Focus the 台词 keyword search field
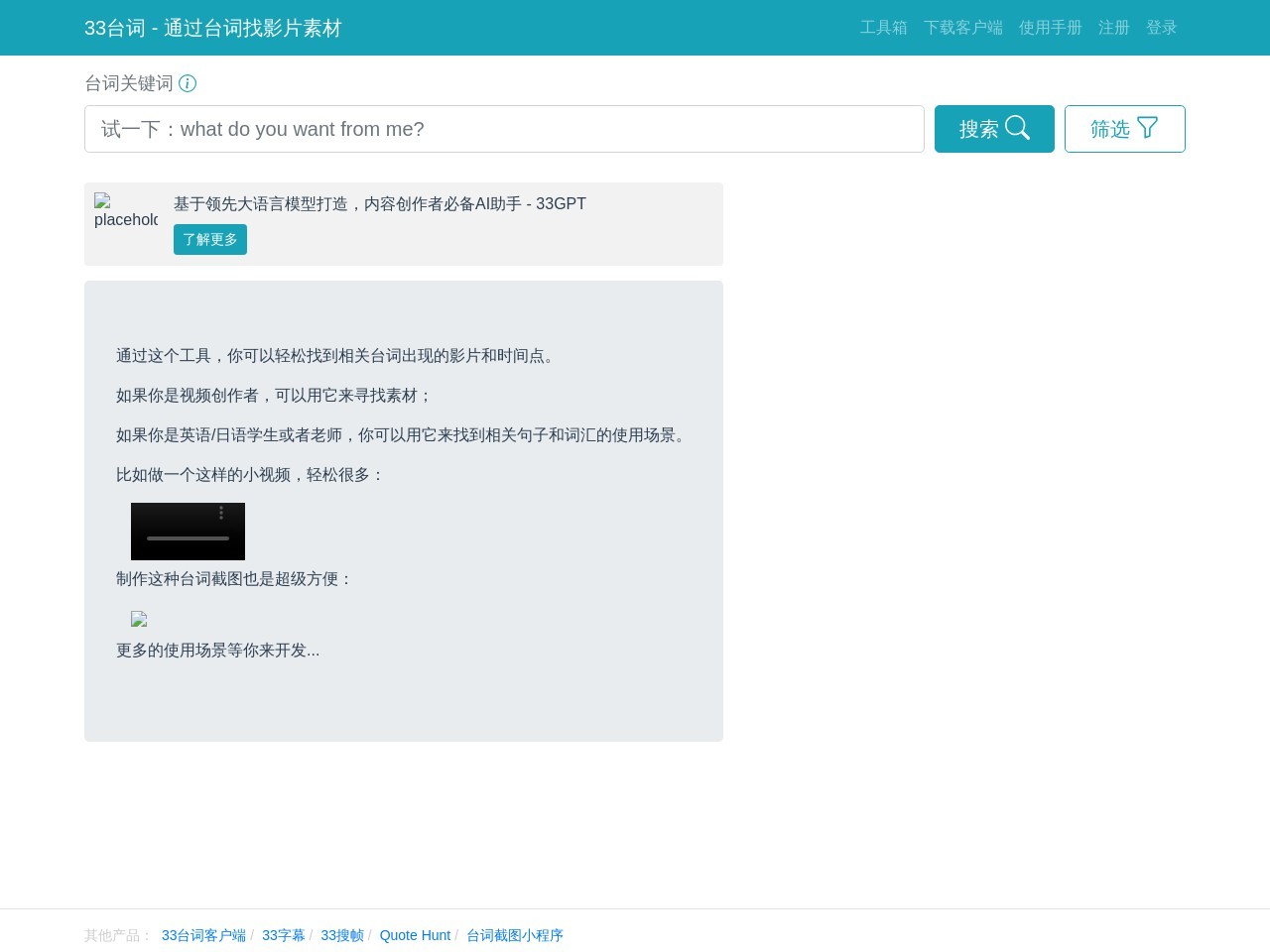 [504, 129]
